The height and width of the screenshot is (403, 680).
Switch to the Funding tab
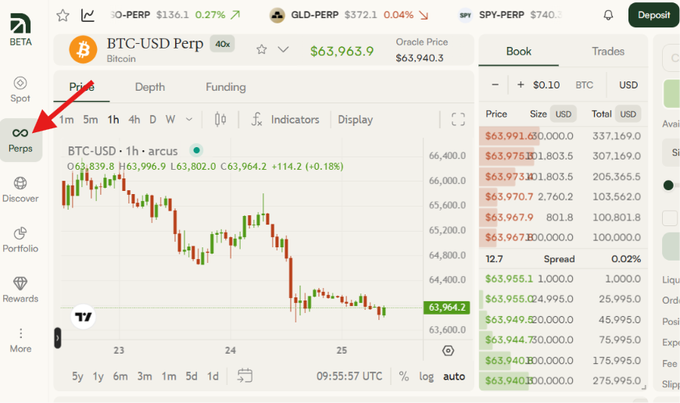(226, 87)
